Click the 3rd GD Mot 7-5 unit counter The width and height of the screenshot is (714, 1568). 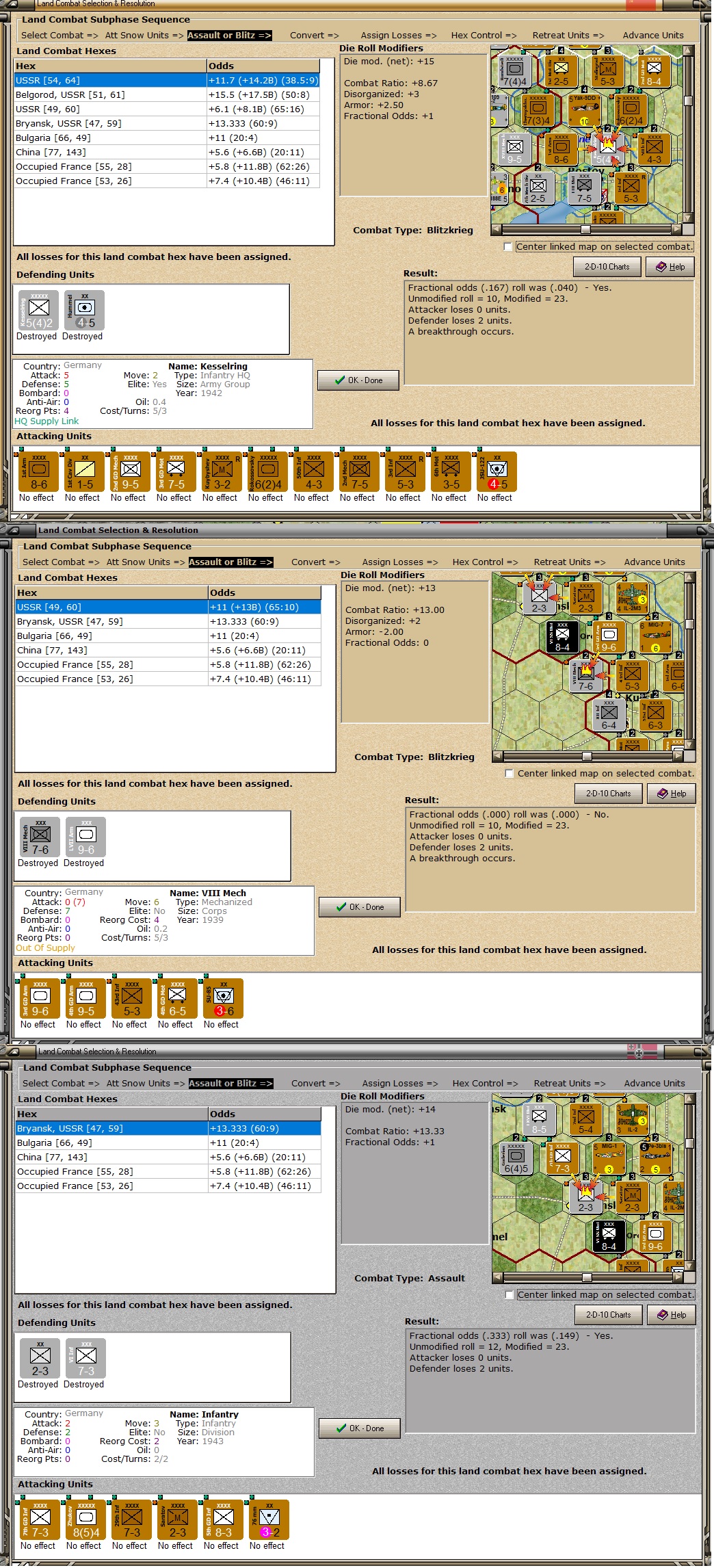coord(176,471)
